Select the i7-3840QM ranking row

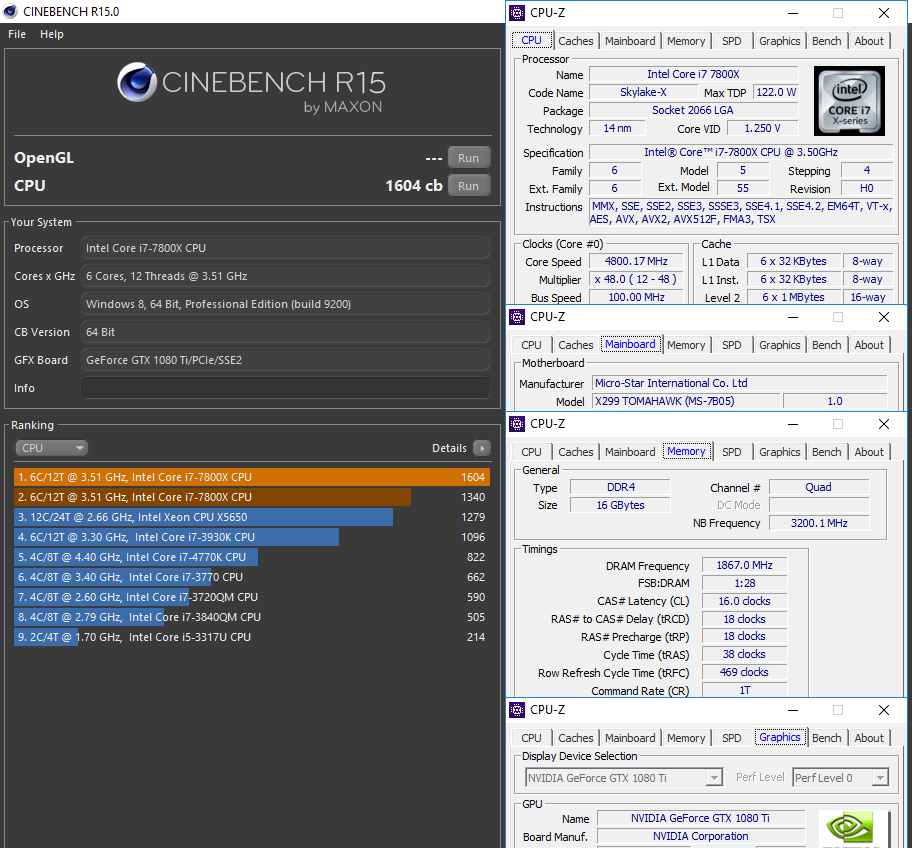click(x=252, y=617)
